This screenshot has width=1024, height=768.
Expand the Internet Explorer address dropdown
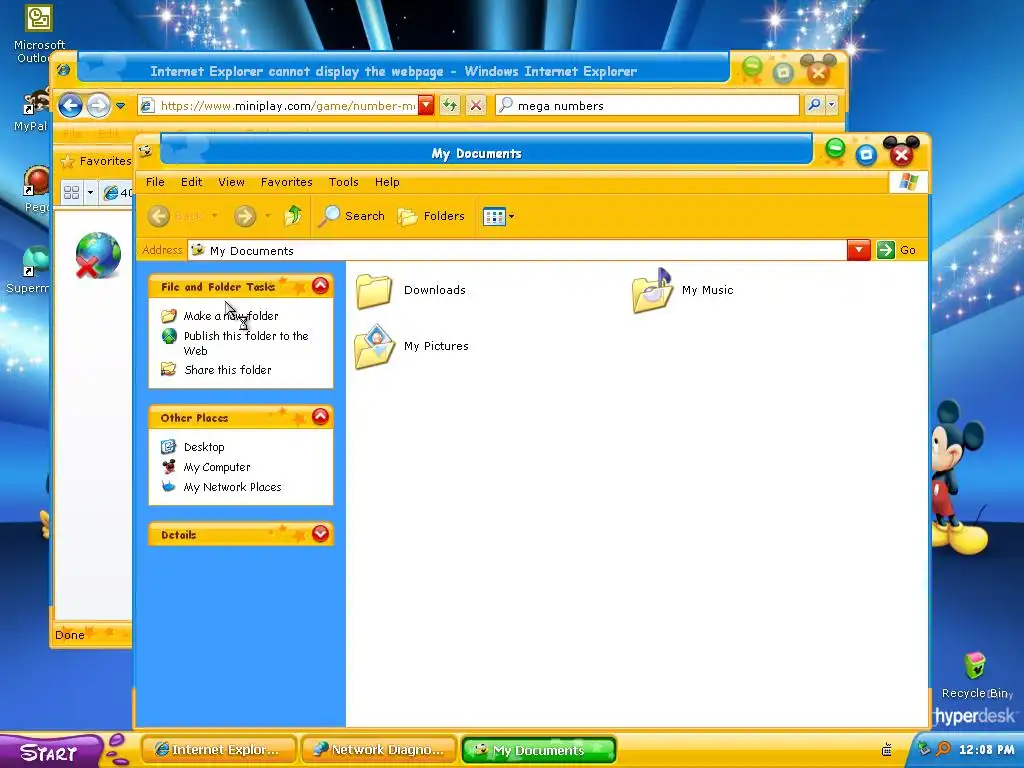(x=426, y=105)
